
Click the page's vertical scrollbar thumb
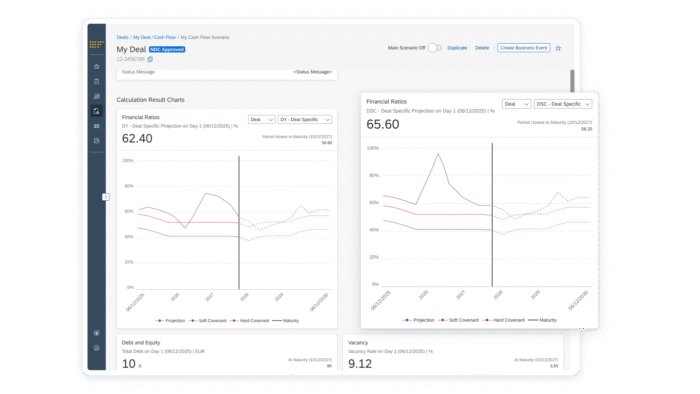[x=572, y=81]
